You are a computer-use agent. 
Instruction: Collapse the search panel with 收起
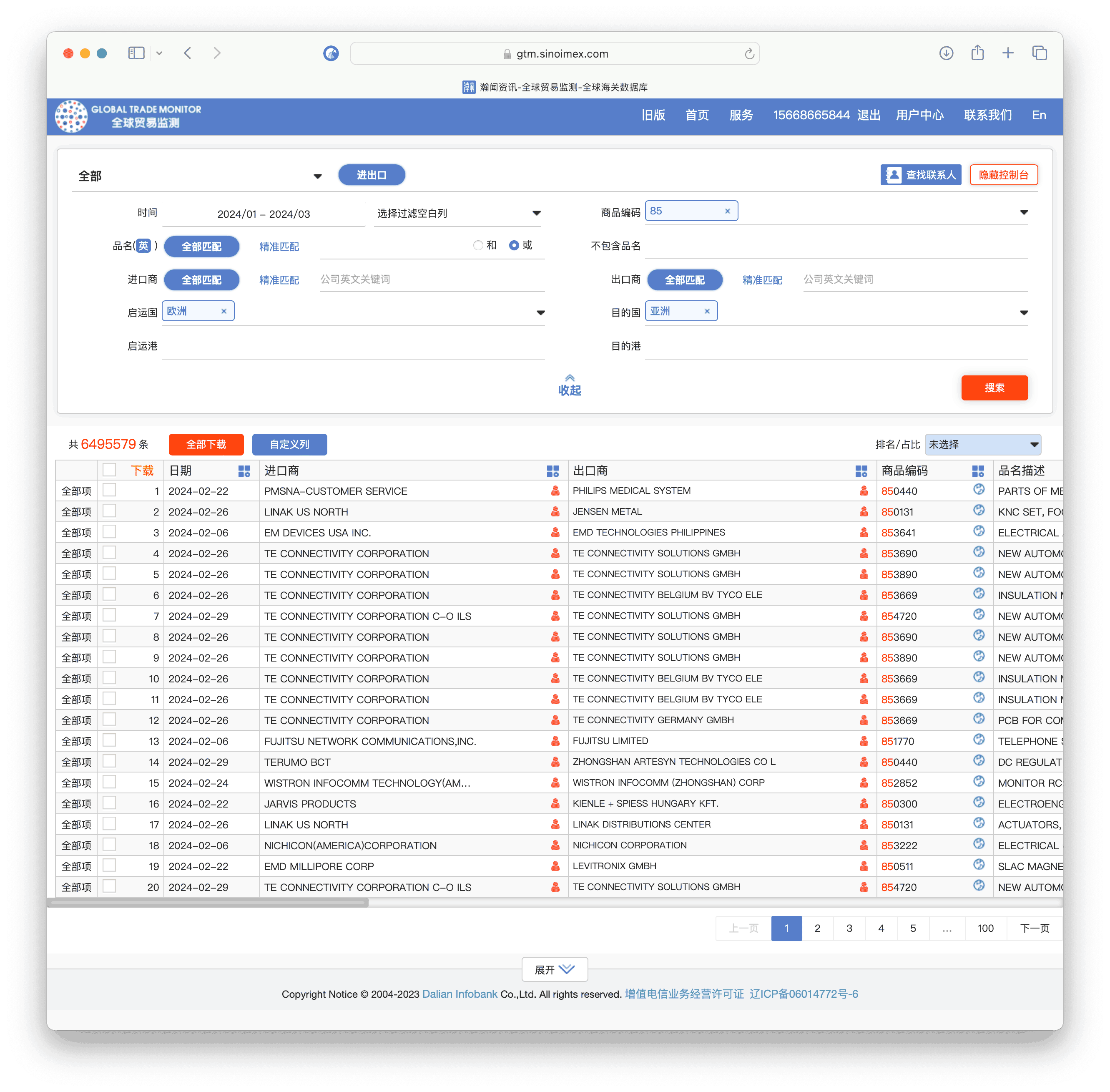click(x=569, y=385)
